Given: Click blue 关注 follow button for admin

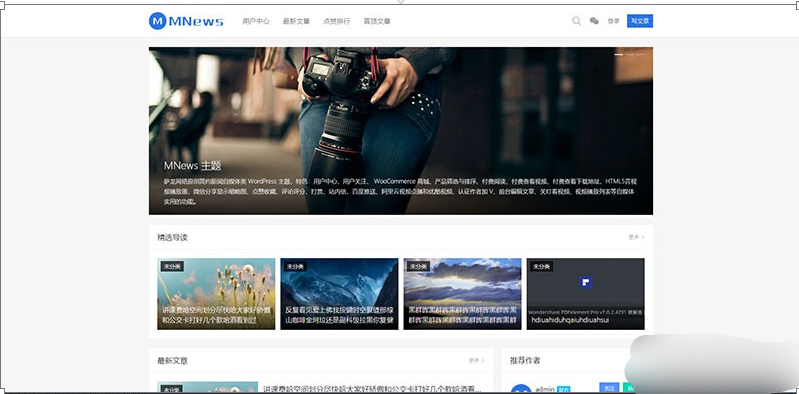Looking at the screenshot, I should click(x=609, y=388).
